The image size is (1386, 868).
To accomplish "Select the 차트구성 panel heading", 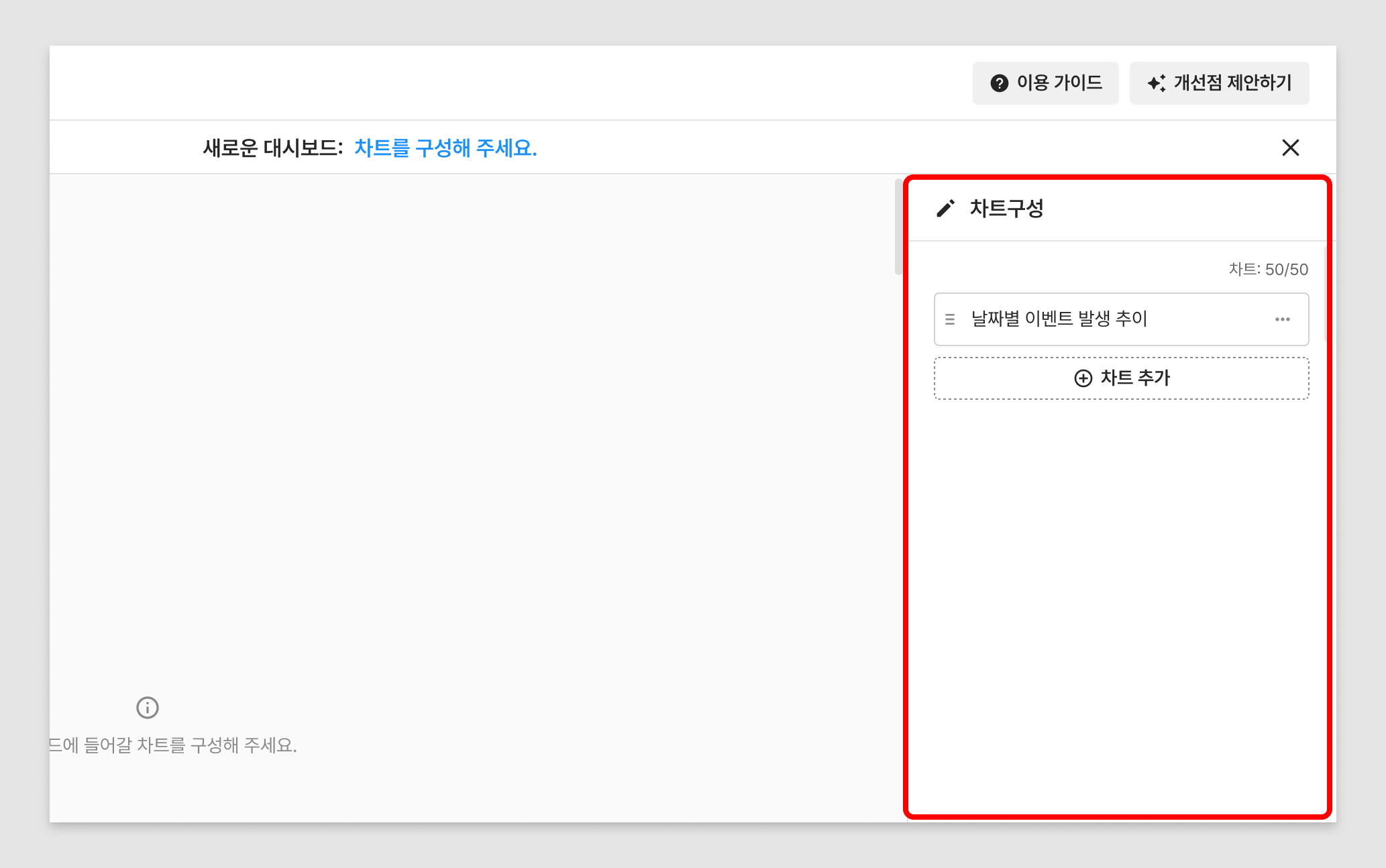I will point(1006,209).
